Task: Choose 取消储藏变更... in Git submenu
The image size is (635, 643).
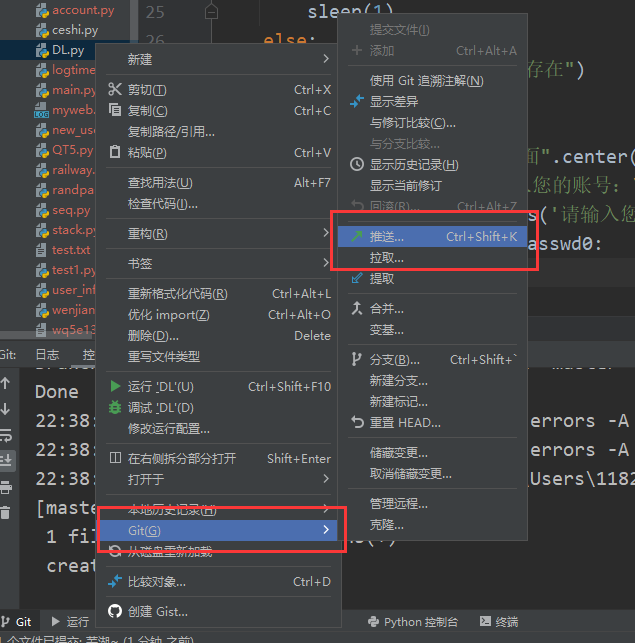Action: (x=432, y=474)
